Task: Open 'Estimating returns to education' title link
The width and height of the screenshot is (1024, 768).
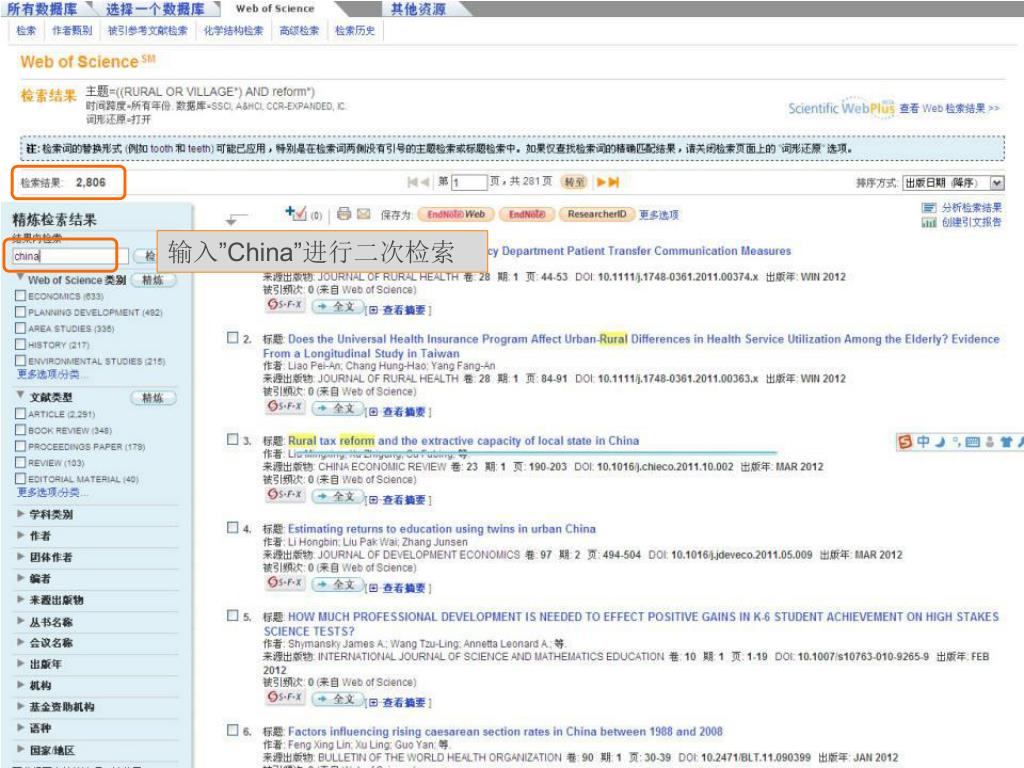Action: tap(441, 529)
